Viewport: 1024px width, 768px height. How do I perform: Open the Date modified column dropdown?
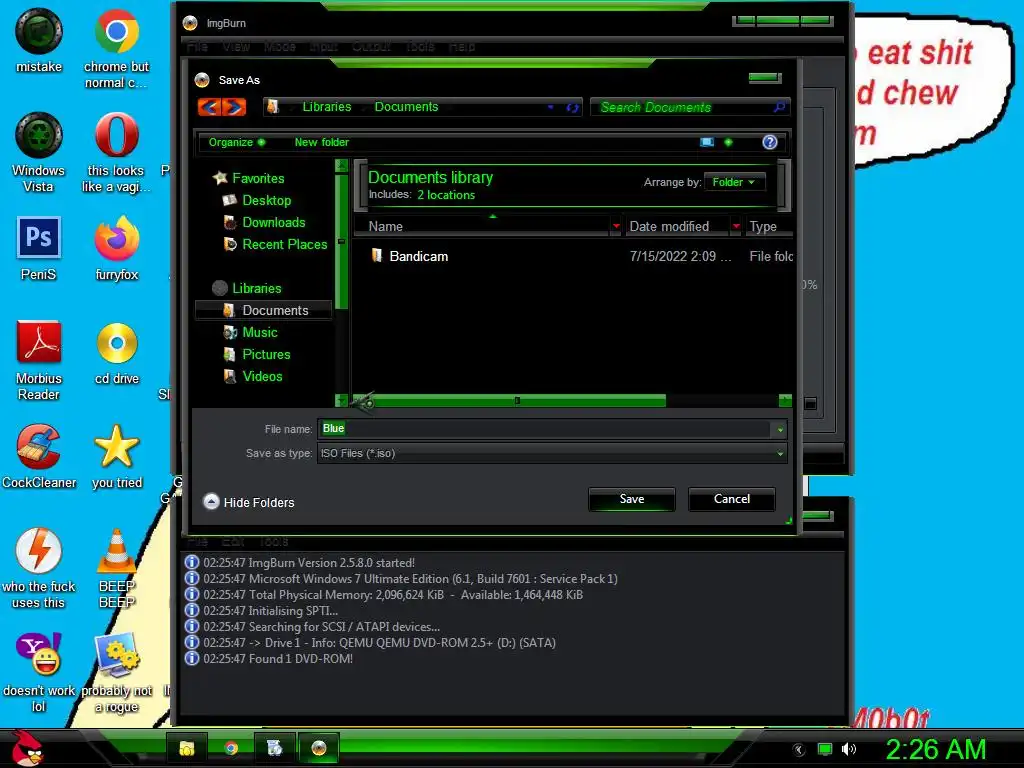click(x=736, y=226)
